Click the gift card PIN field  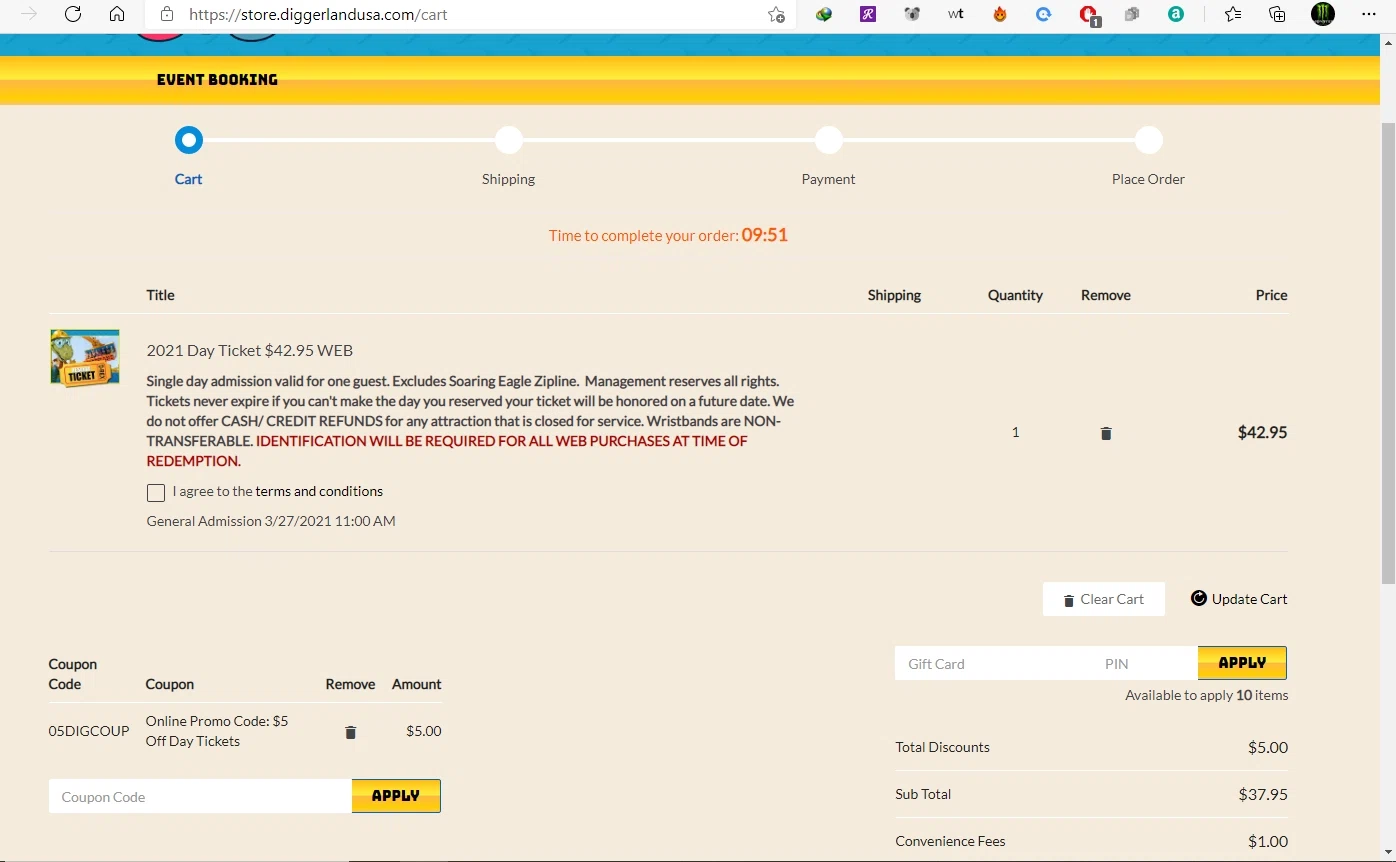click(x=1146, y=664)
